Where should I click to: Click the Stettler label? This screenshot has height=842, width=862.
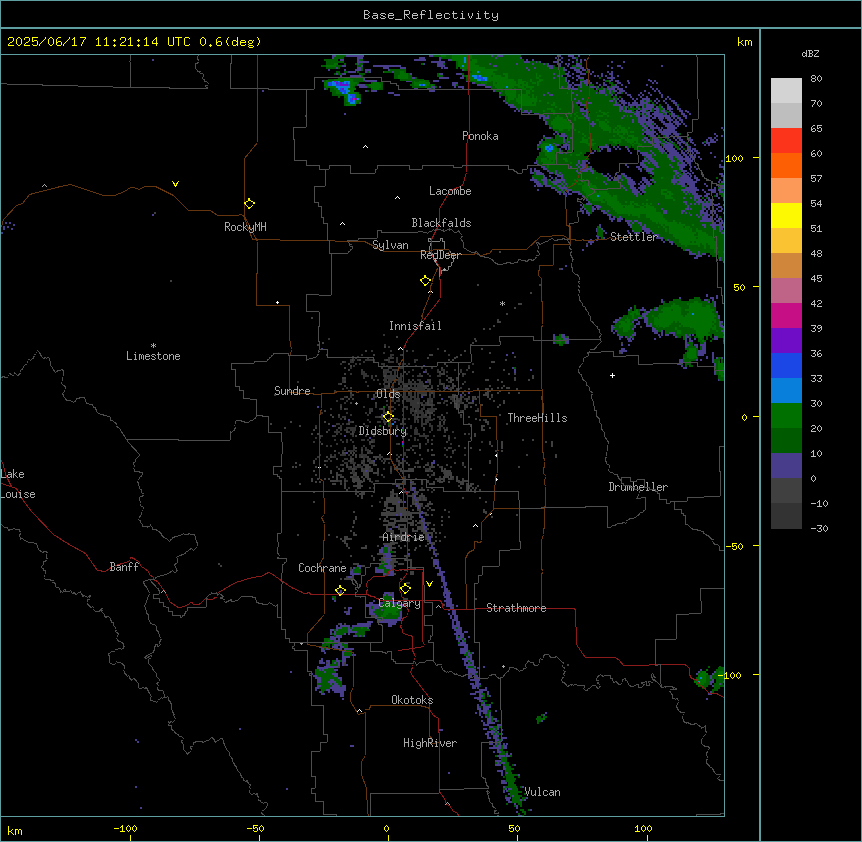[634, 237]
